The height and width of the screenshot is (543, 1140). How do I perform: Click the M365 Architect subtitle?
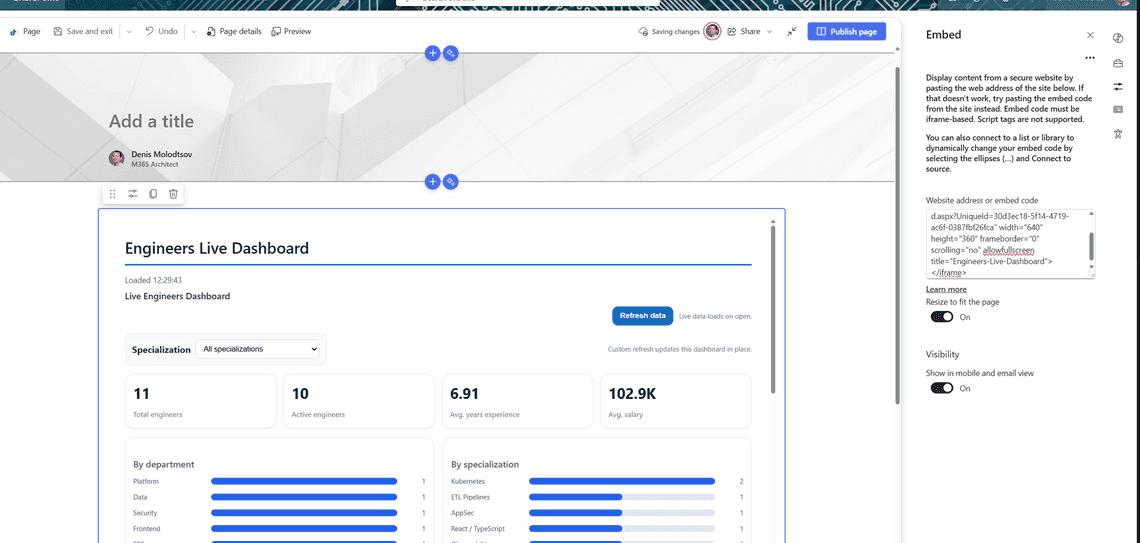click(x=155, y=164)
